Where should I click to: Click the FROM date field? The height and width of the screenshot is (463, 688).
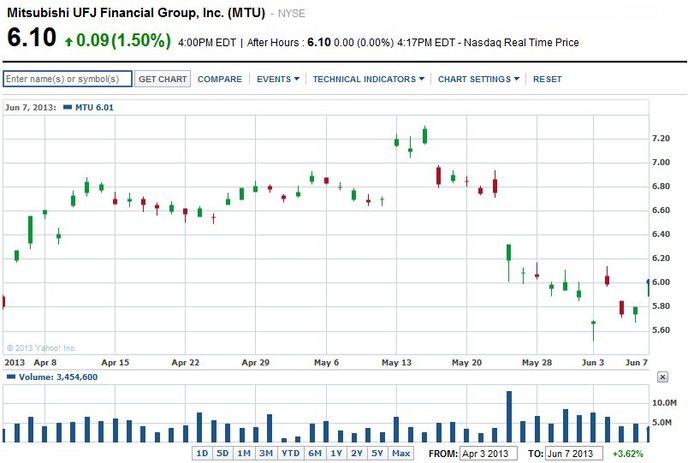click(x=490, y=453)
